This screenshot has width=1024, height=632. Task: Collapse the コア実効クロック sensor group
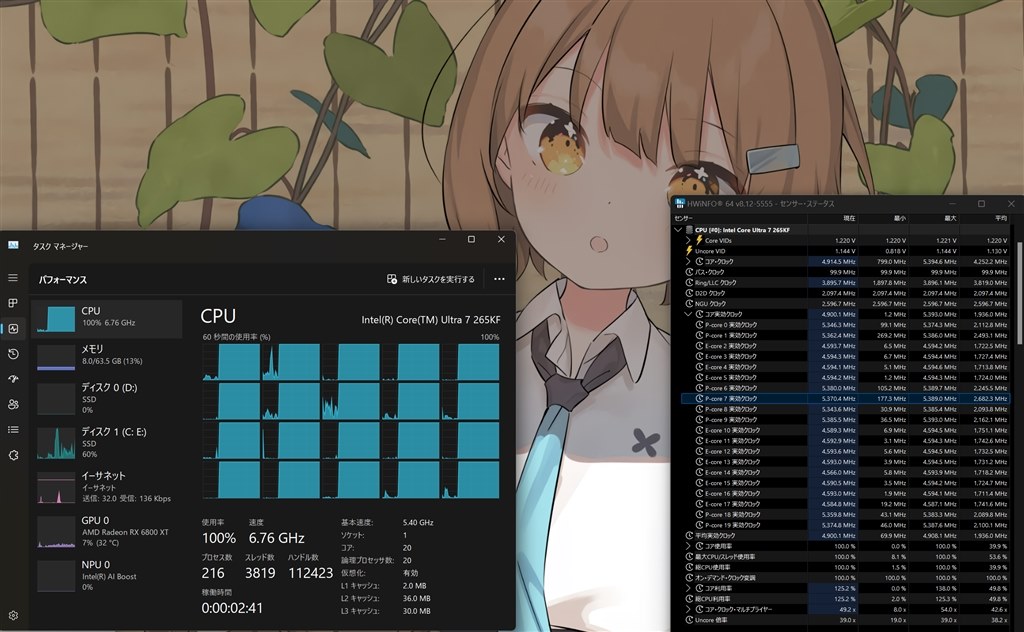coord(688,313)
